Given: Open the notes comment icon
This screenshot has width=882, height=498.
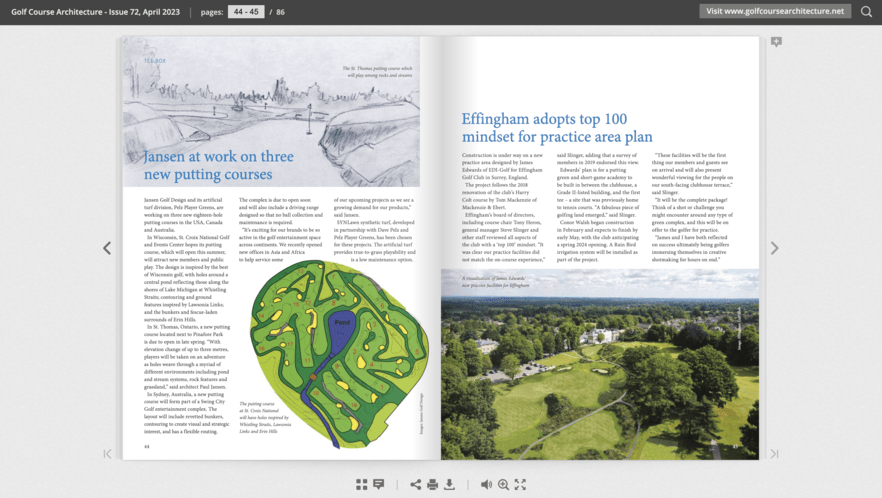Looking at the screenshot, I should pyautogui.click(x=379, y=484).
